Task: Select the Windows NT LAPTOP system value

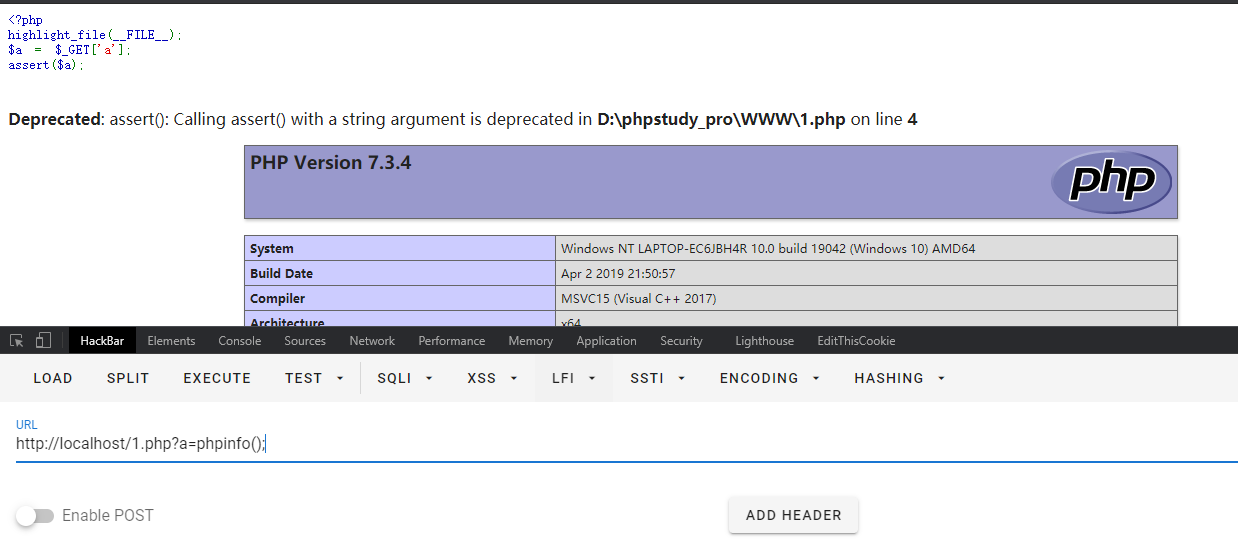Action: coord(768,248)
